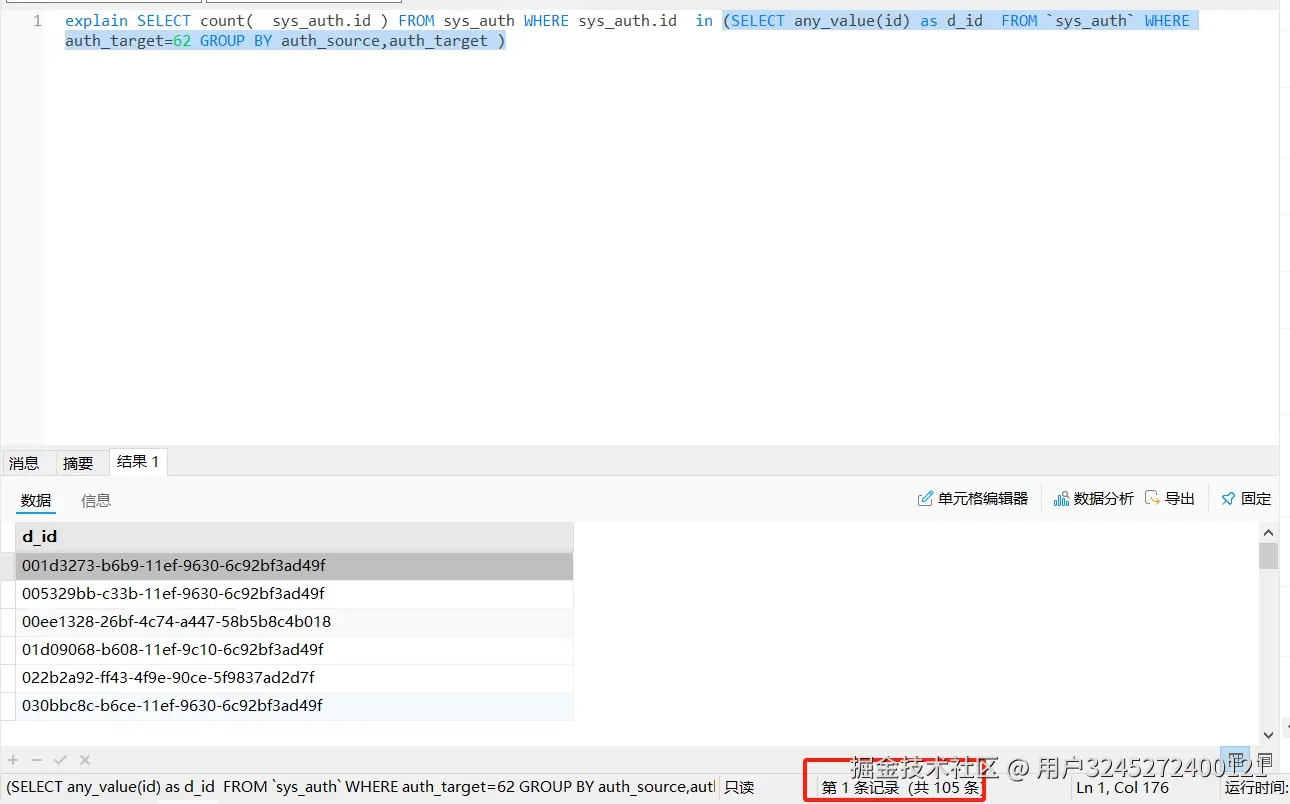The height and width of the screenshot is (804, 1290).
Task: Switch to the 消息 messages tab
Action: 24,462
